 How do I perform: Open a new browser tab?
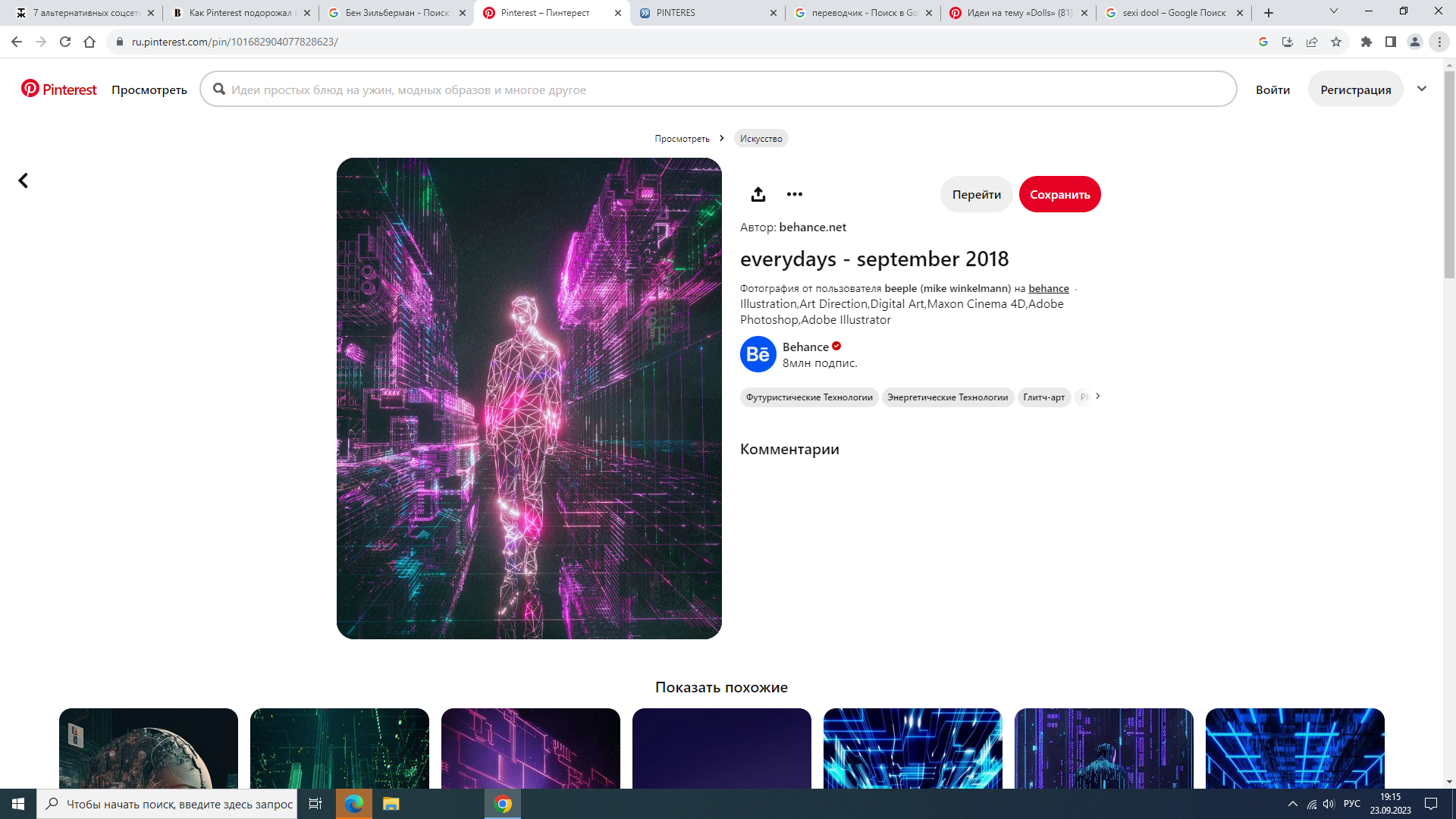click(x=1269, y=13)
